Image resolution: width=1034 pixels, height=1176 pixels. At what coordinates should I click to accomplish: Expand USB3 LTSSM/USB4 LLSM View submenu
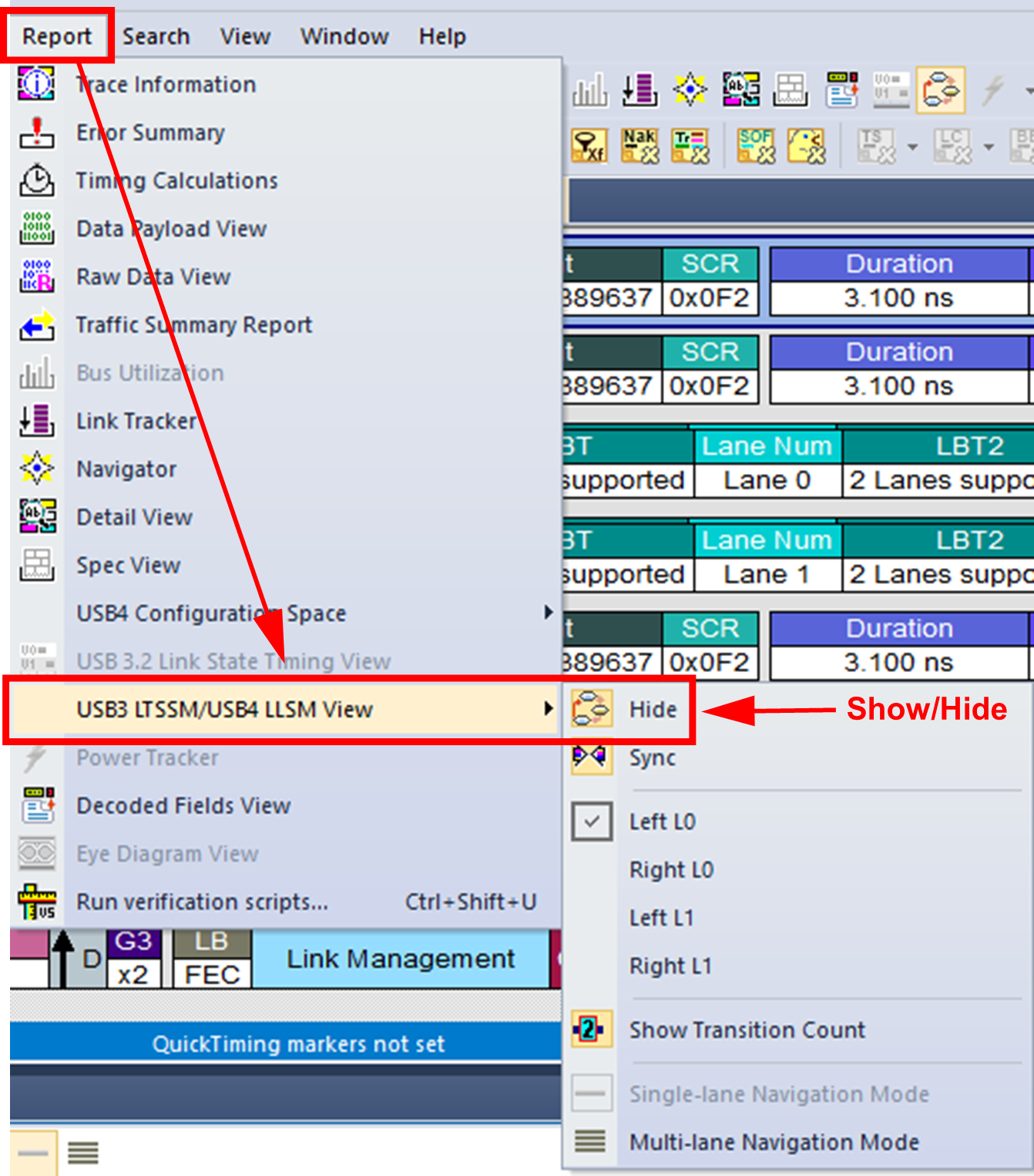[285, 709]
